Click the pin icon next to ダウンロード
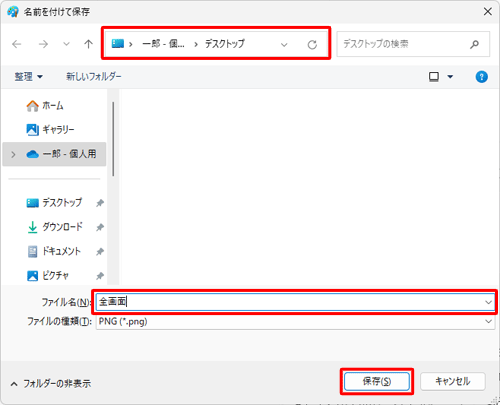The width and height of the screenshot is (500, 405). tap(100, 227)
